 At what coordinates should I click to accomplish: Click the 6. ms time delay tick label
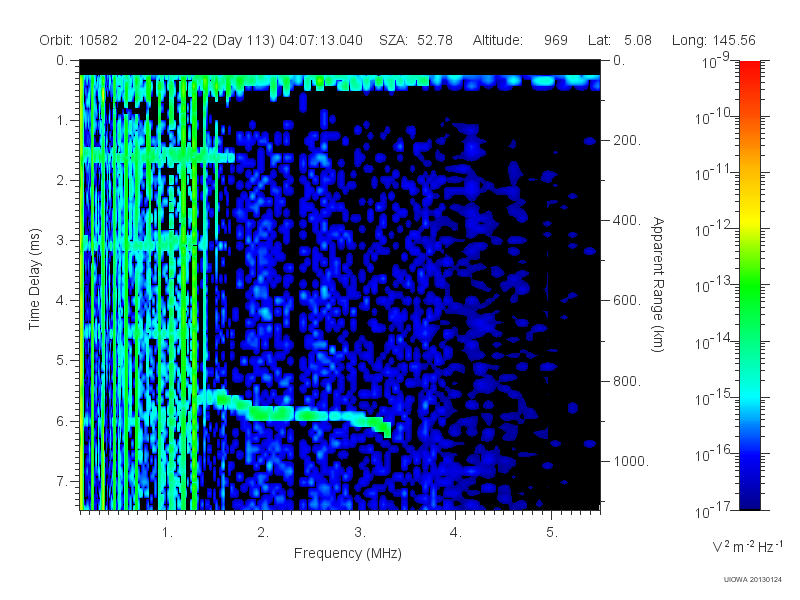click(x=62, y=421)
